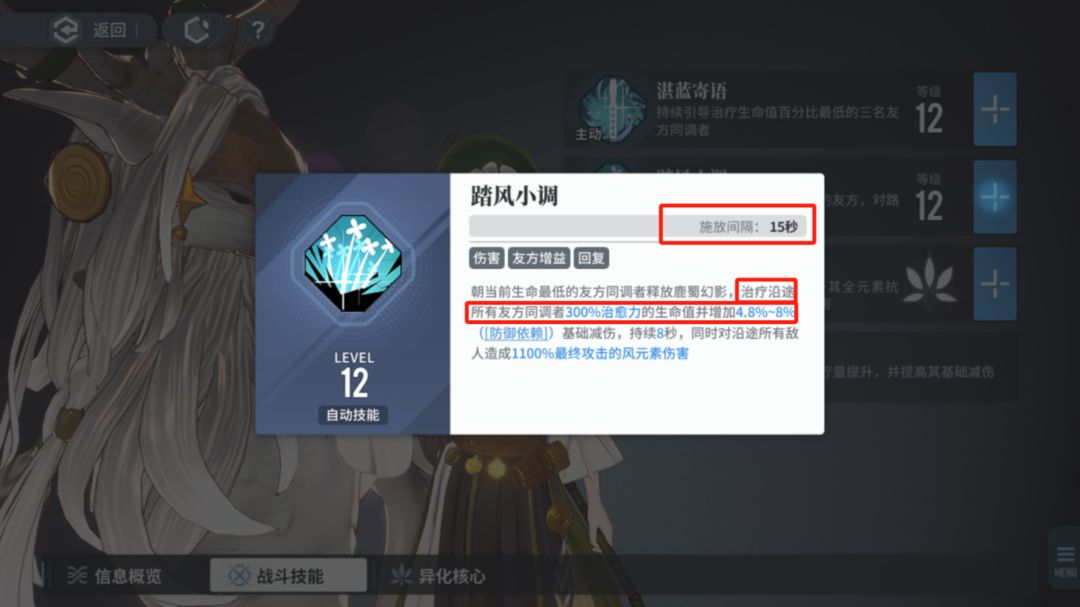Click the 踏风小调 skill hexagon icon
The image size is (1080, 607).
[x=353, y=263]
